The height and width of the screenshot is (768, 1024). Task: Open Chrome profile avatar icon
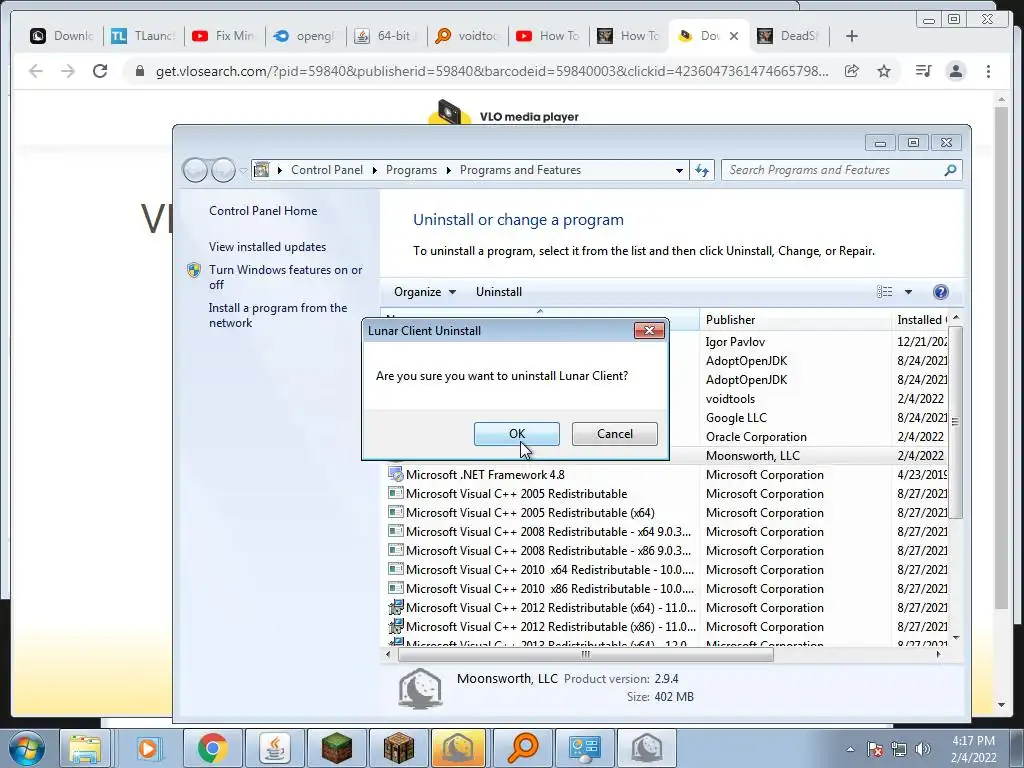tap(955, 71)
